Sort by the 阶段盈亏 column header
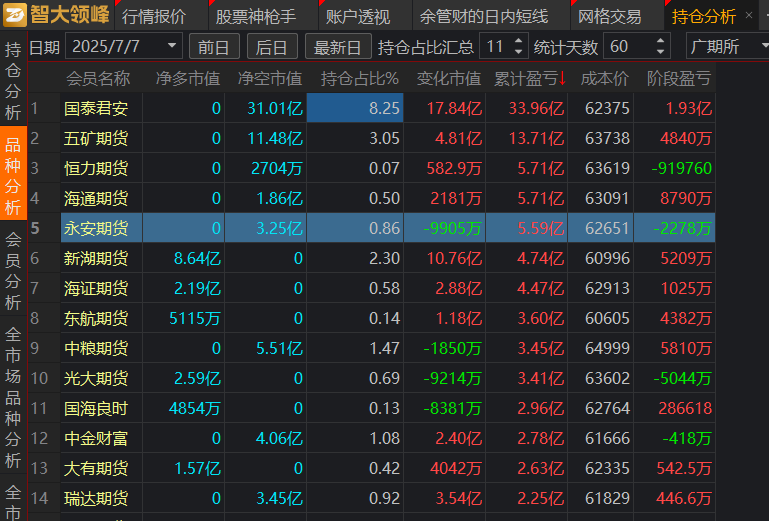Screen dimensions: 769x521 [679, 78]
